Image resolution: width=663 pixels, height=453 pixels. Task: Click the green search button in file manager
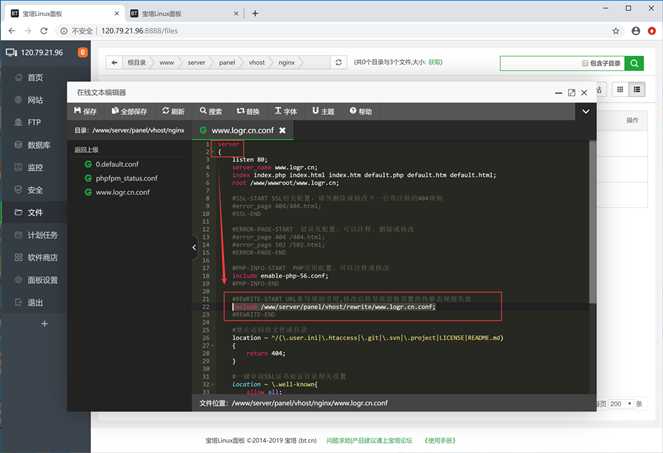pyautogui.click(x=634, y=63)
